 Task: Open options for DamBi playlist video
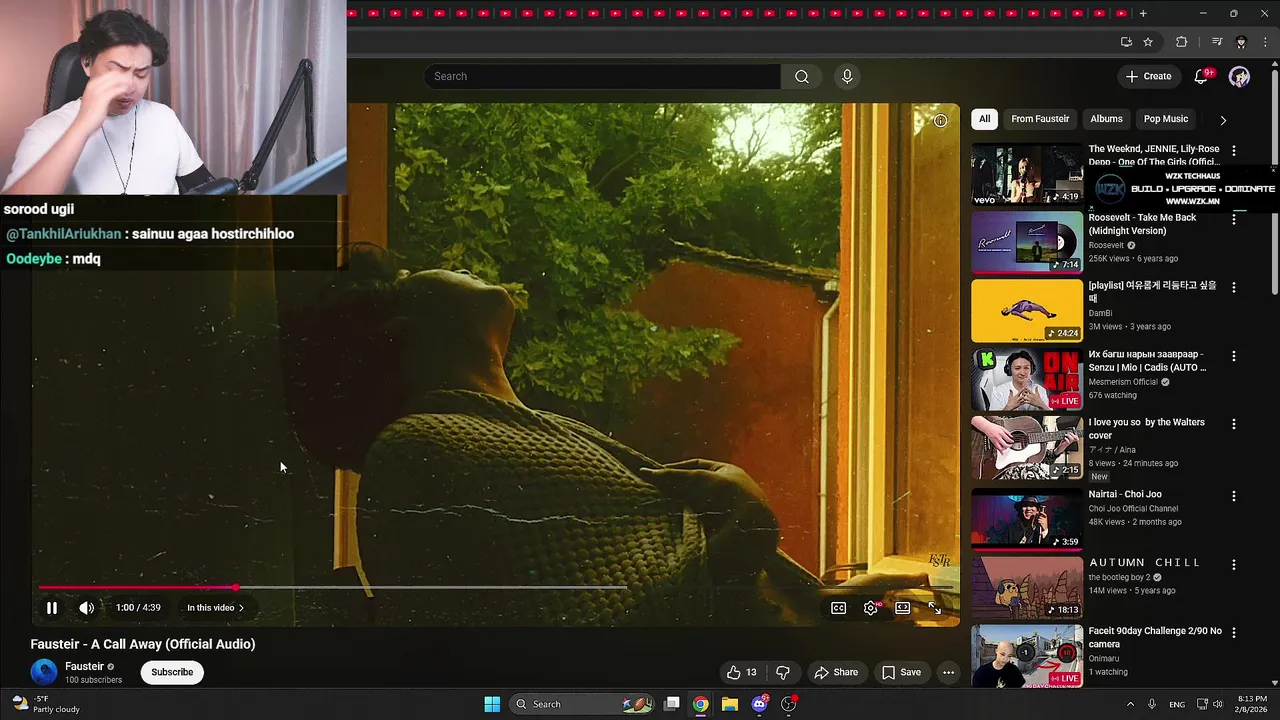point(1233,287)
